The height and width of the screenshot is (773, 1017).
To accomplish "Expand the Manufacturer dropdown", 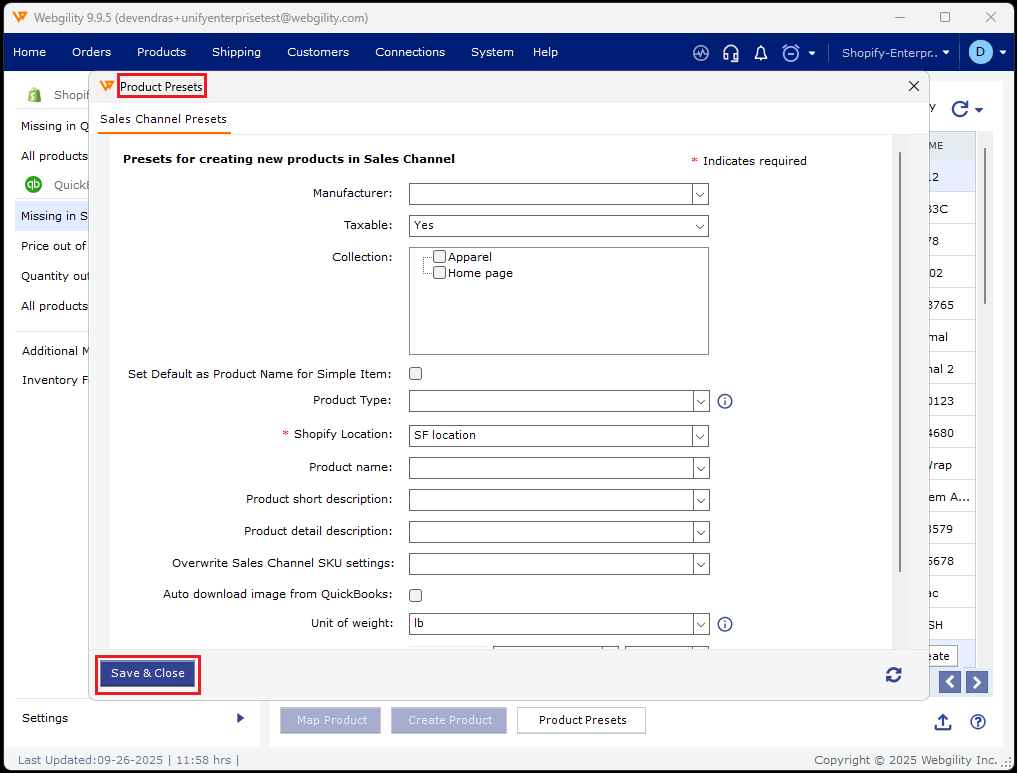I will [x=700, y=194].
